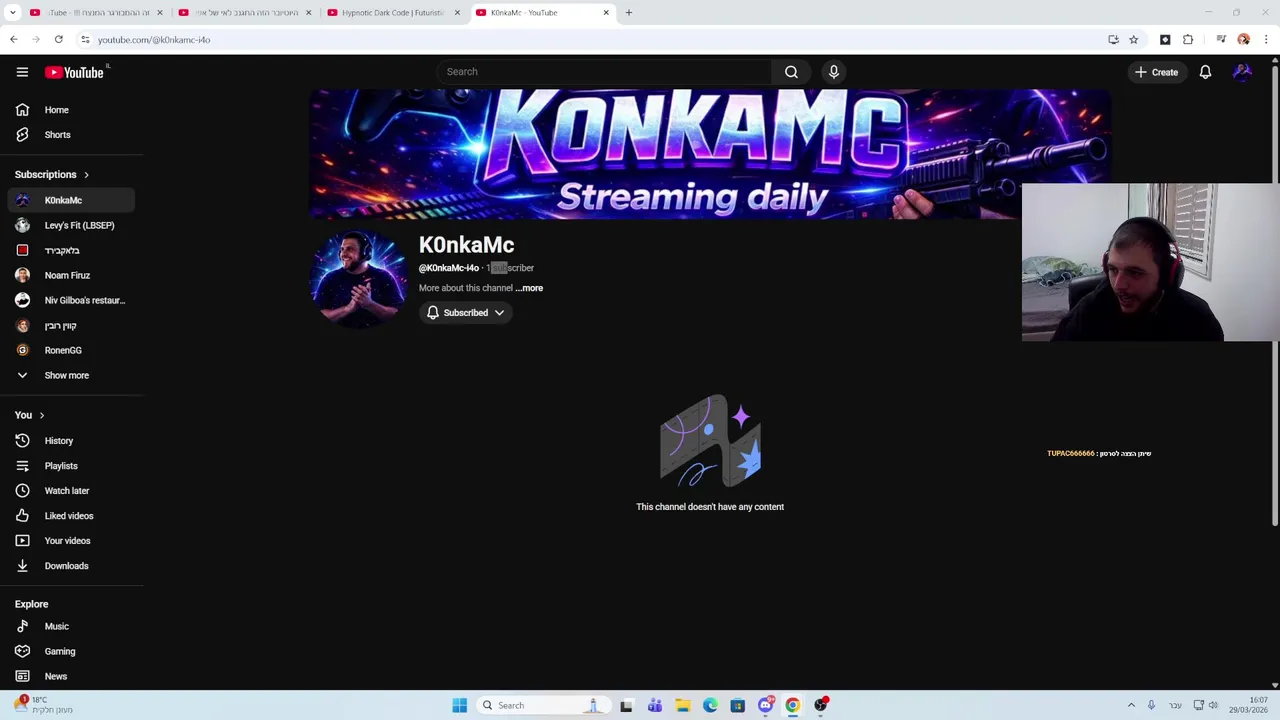Open the Chrome three-dot menu
Screen dimensions: 1280x720
click(x=1266, y=40)
